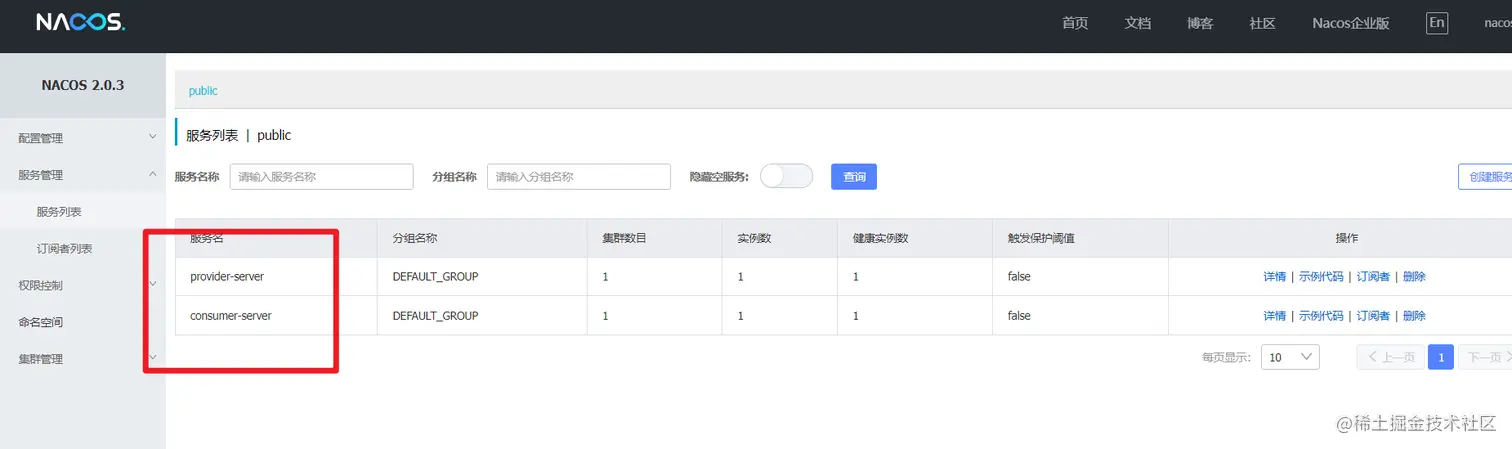
Task: Click the 上一页 pagination button
Action: tap(1390, 357)
